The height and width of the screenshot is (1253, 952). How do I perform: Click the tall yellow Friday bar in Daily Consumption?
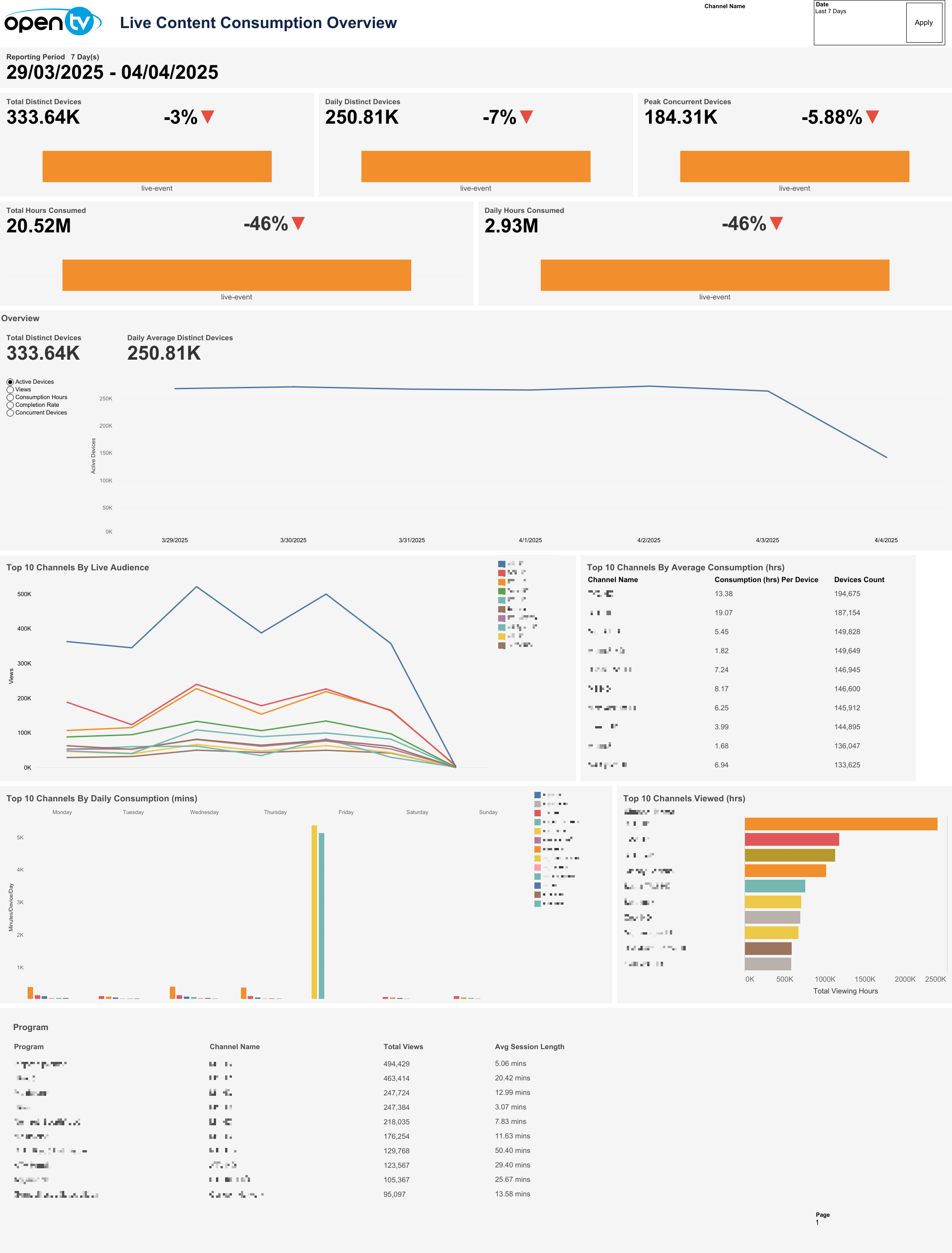click(314, 912)
